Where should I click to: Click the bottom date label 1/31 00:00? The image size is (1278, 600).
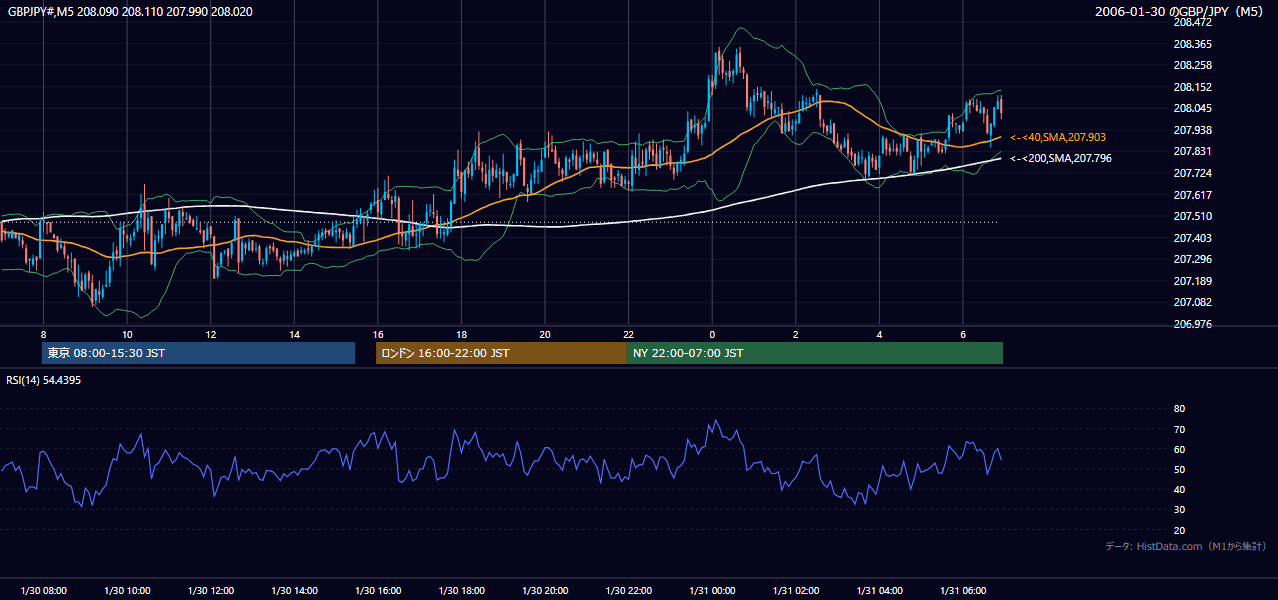coord(712,591)
